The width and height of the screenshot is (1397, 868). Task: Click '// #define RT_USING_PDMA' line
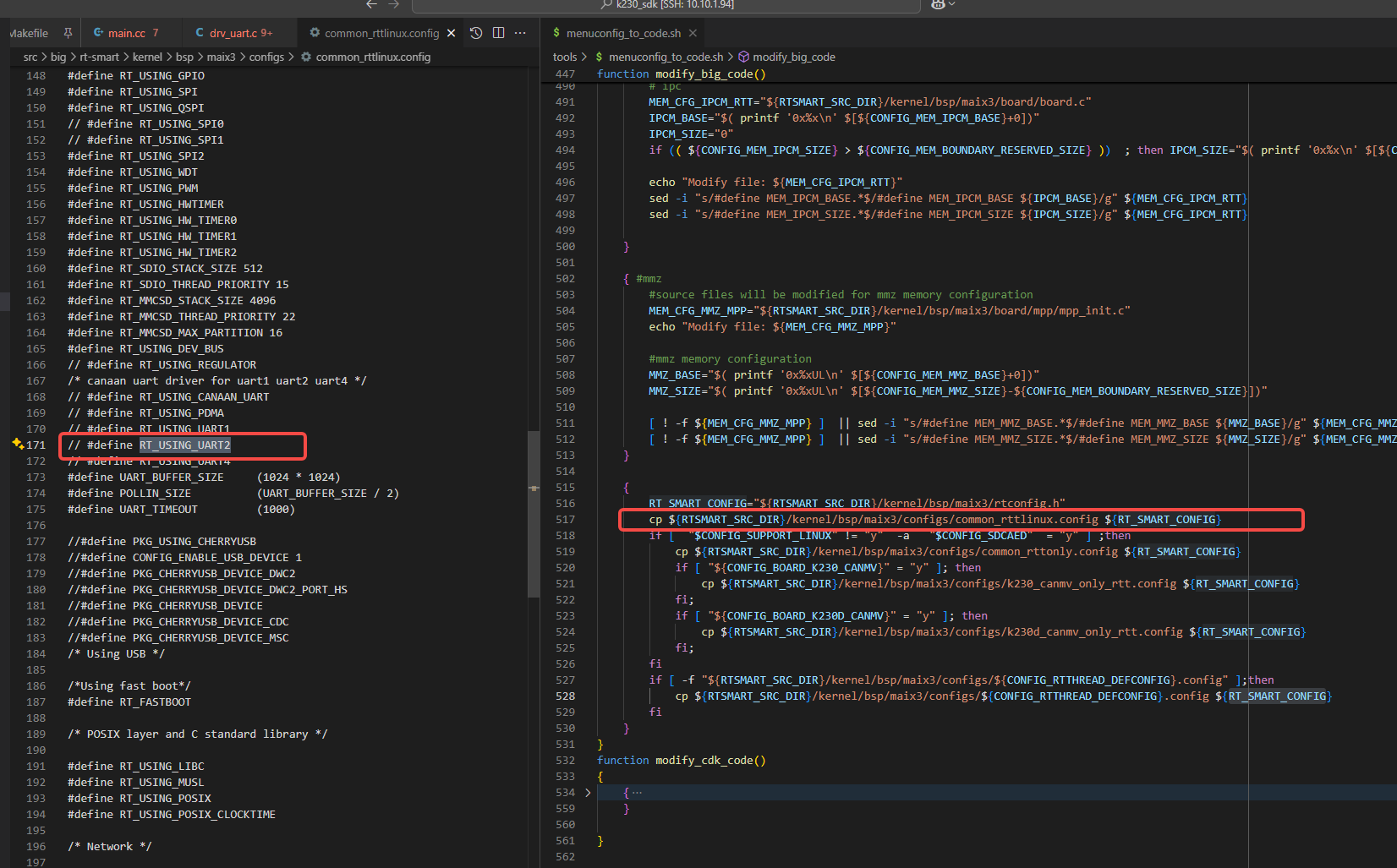pyautogui.click(x=145, y=412)
